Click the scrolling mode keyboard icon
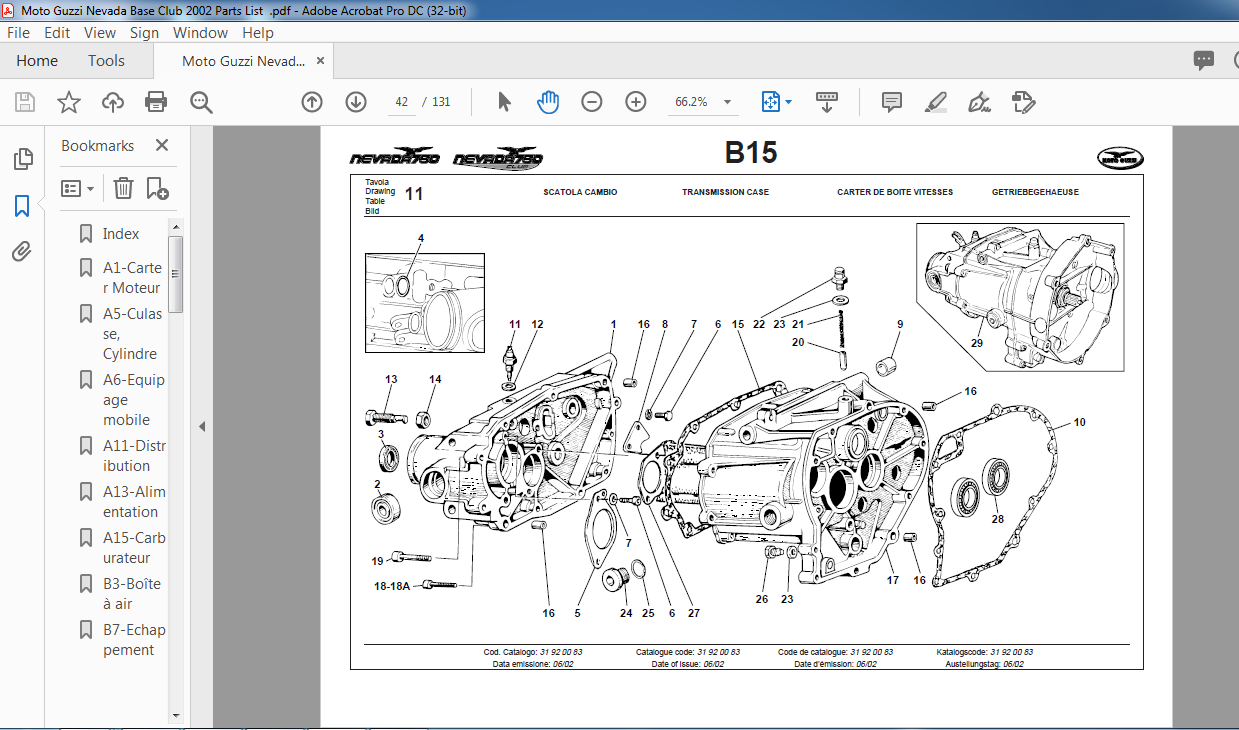 pos(827,102)
